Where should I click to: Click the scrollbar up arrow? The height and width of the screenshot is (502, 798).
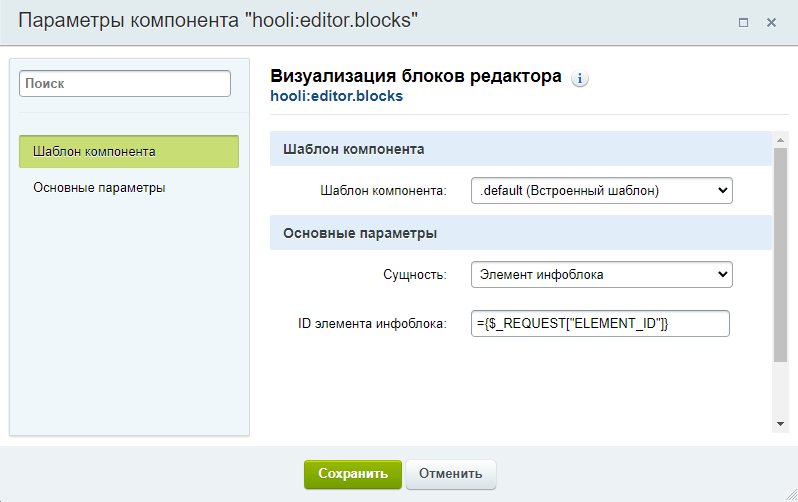781,140
